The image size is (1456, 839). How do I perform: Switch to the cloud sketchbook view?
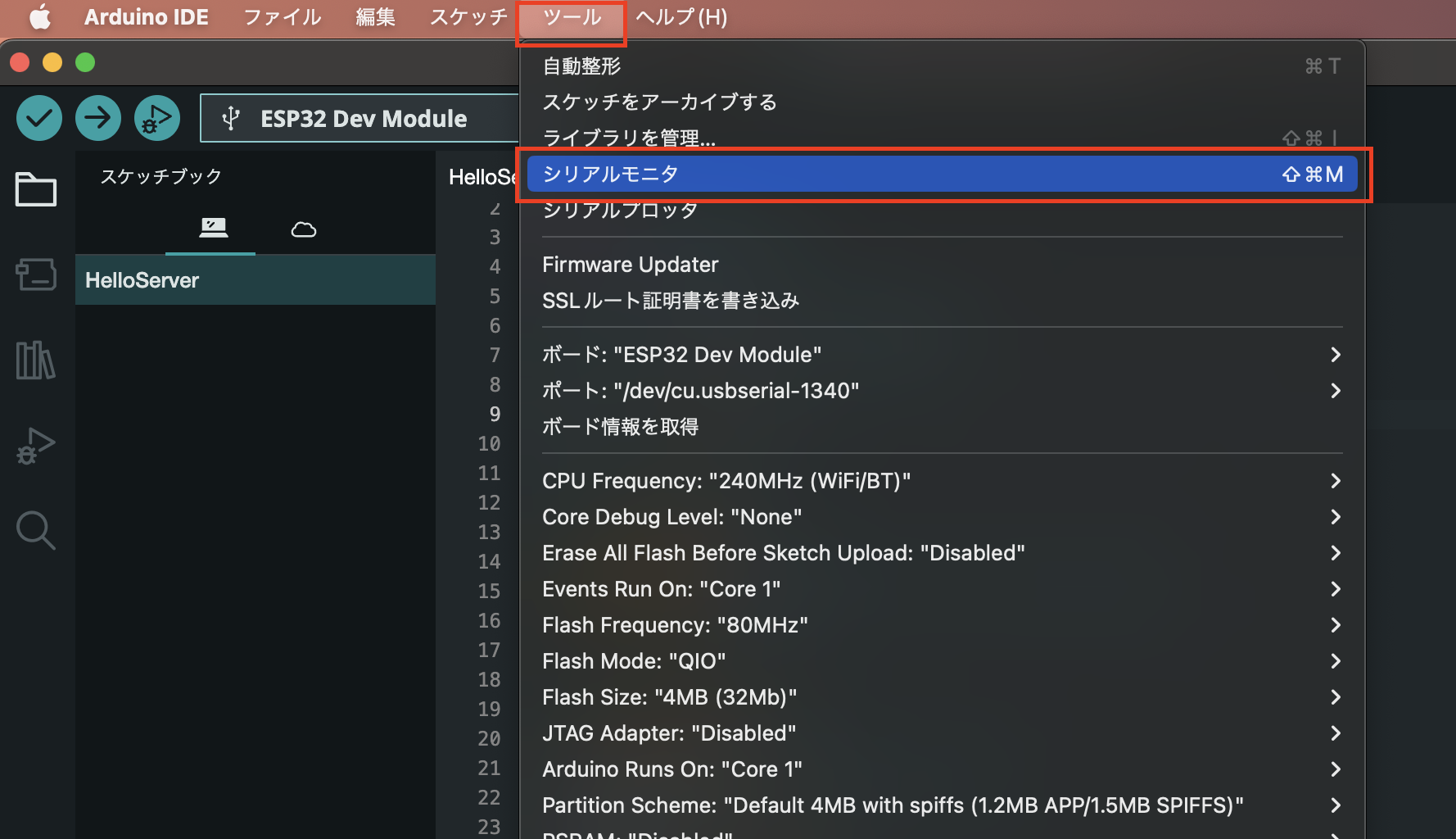click(303, 229)
